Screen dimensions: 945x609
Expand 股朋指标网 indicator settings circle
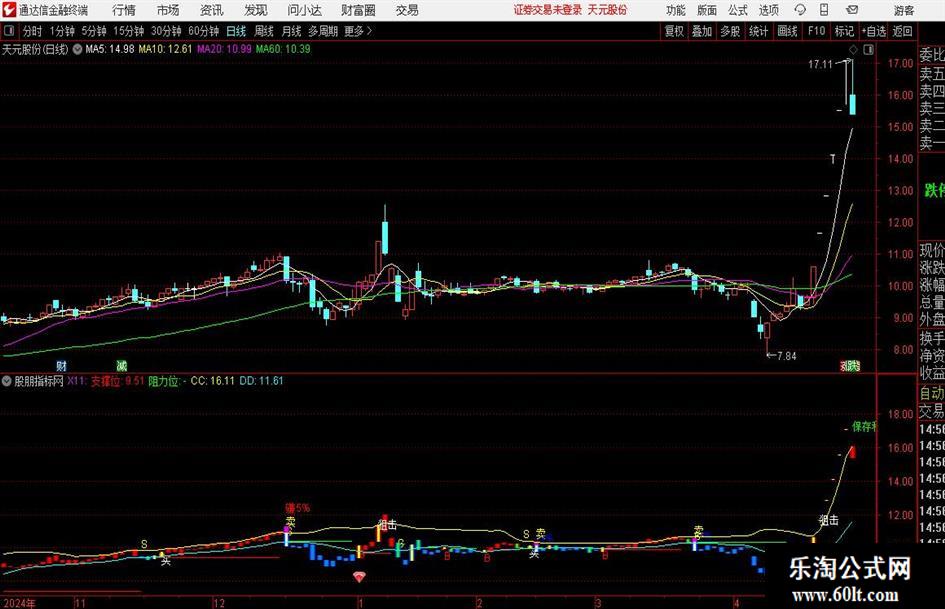click(x=7, y=381)
